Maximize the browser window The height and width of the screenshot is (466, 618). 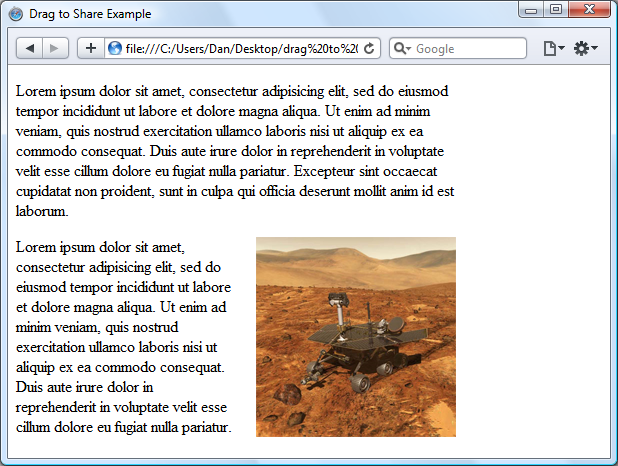556,9
